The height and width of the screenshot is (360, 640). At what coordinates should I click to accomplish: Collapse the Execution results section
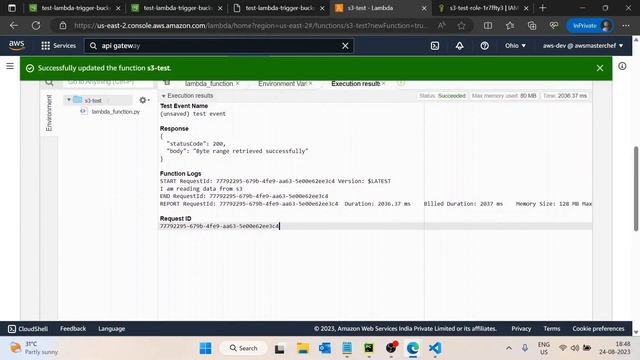(163, 96)
